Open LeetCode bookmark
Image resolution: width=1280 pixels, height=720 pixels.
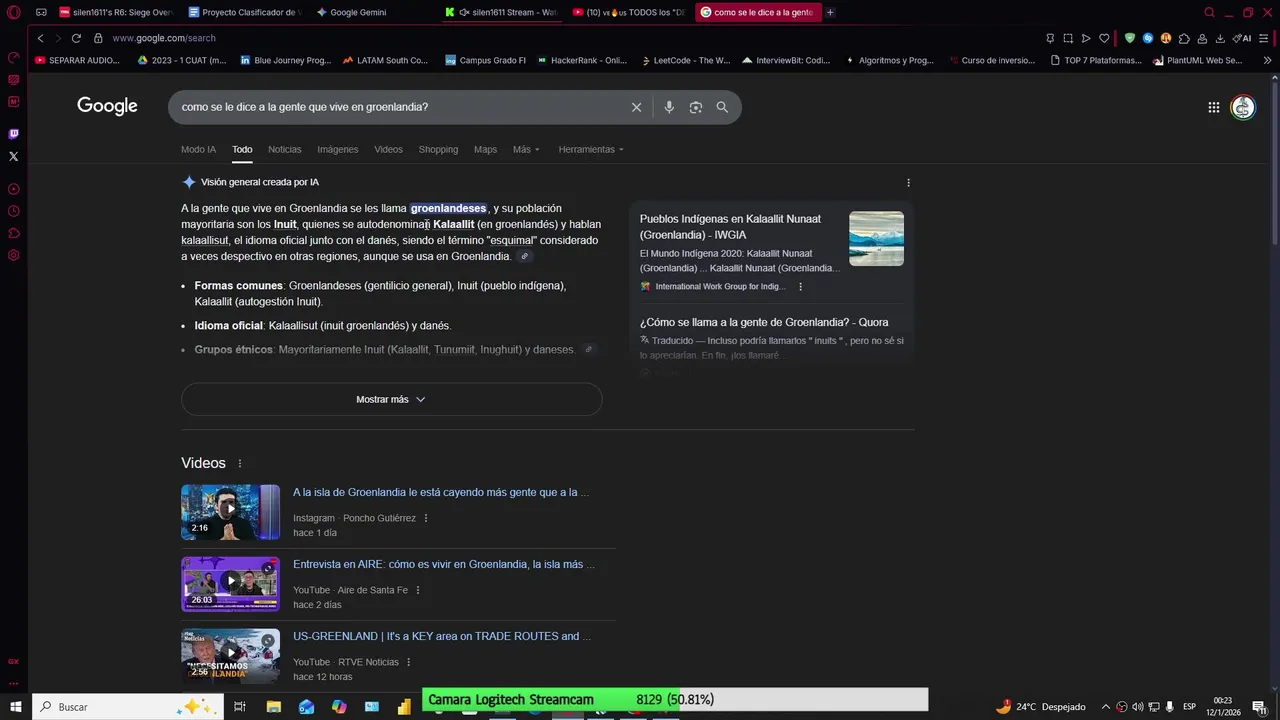click(684, 60)
